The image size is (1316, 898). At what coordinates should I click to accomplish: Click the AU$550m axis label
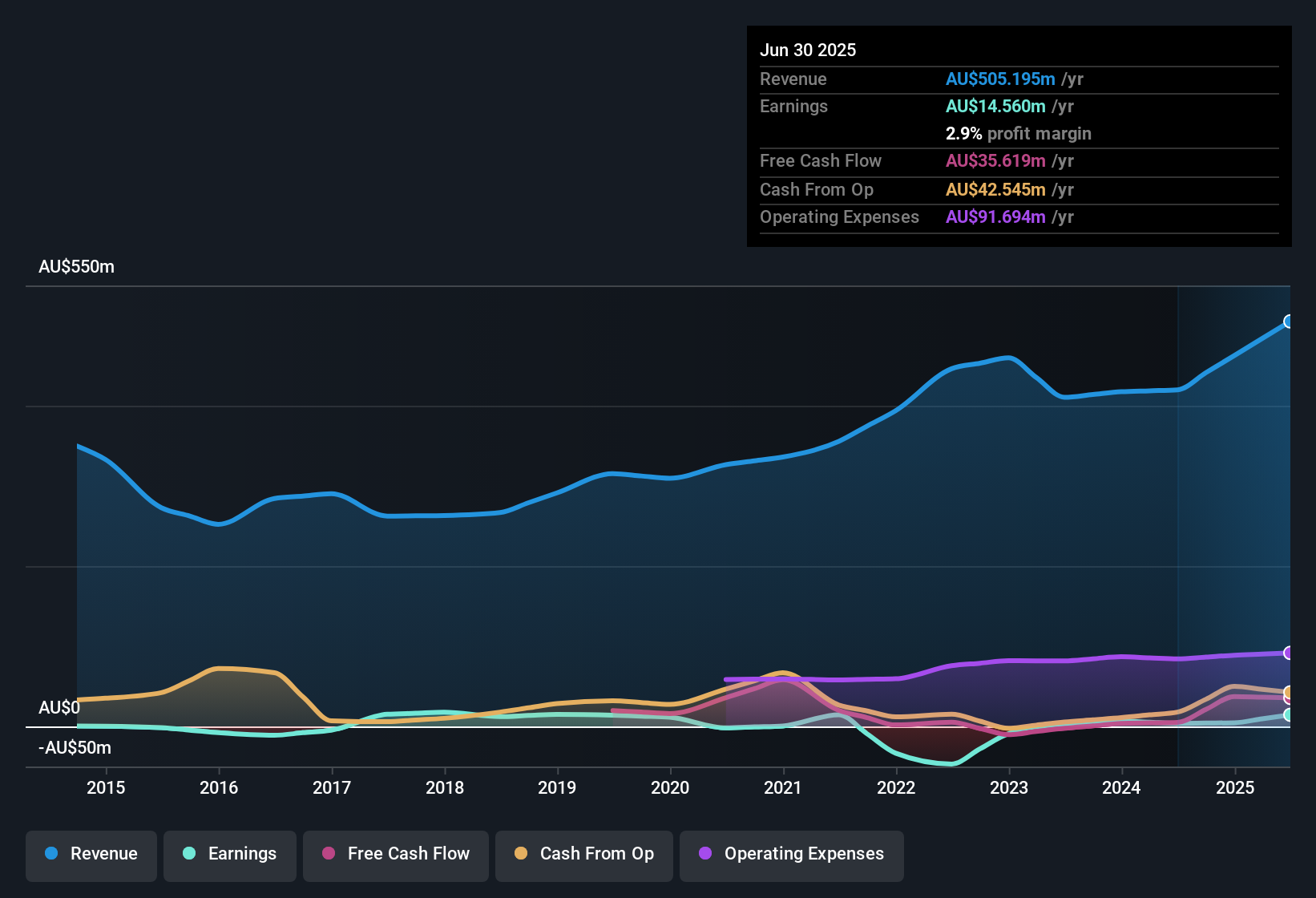[x=77, y=266]
